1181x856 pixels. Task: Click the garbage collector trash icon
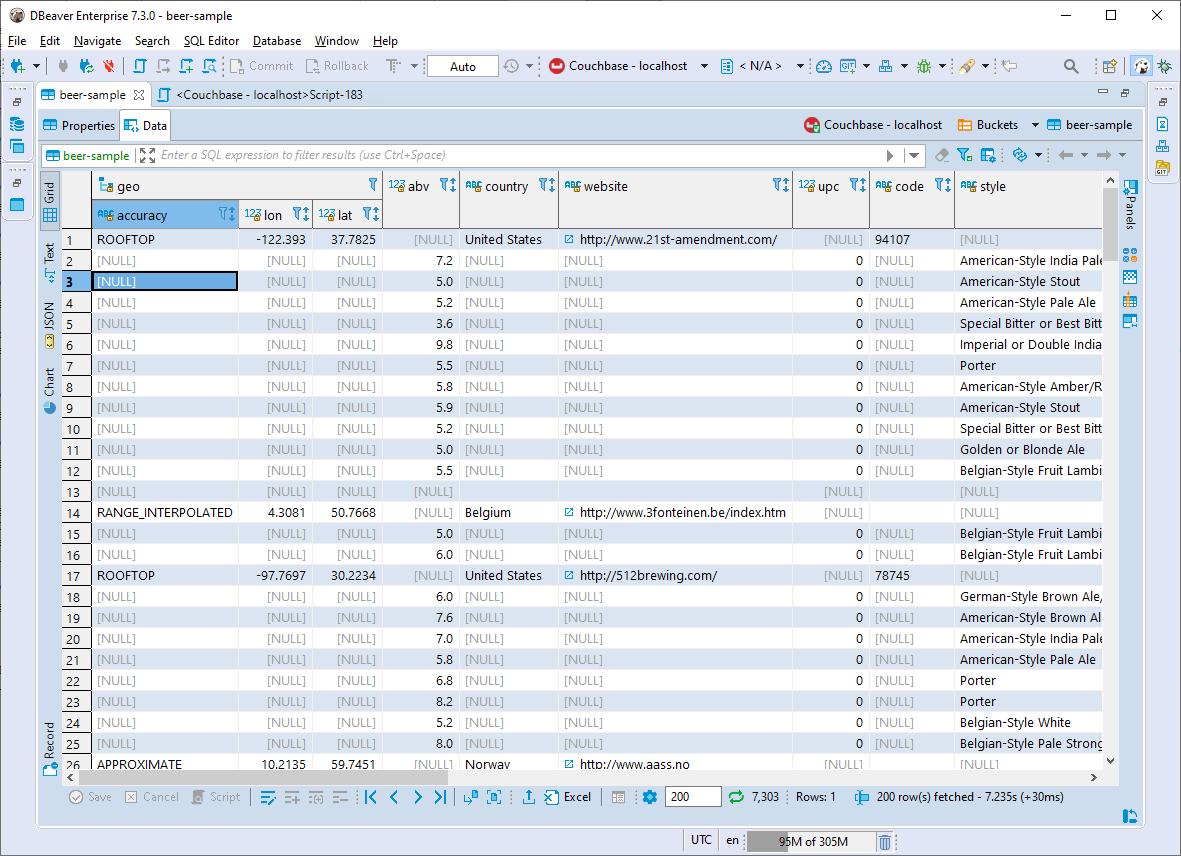click(x=885, y=841)
